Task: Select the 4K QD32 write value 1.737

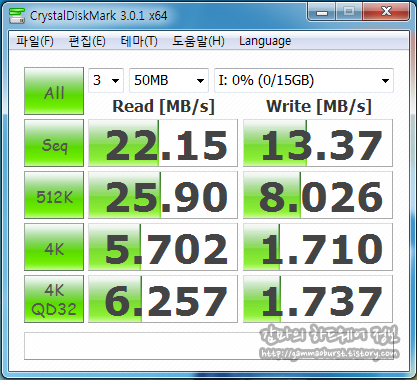Action: [318, 299]
